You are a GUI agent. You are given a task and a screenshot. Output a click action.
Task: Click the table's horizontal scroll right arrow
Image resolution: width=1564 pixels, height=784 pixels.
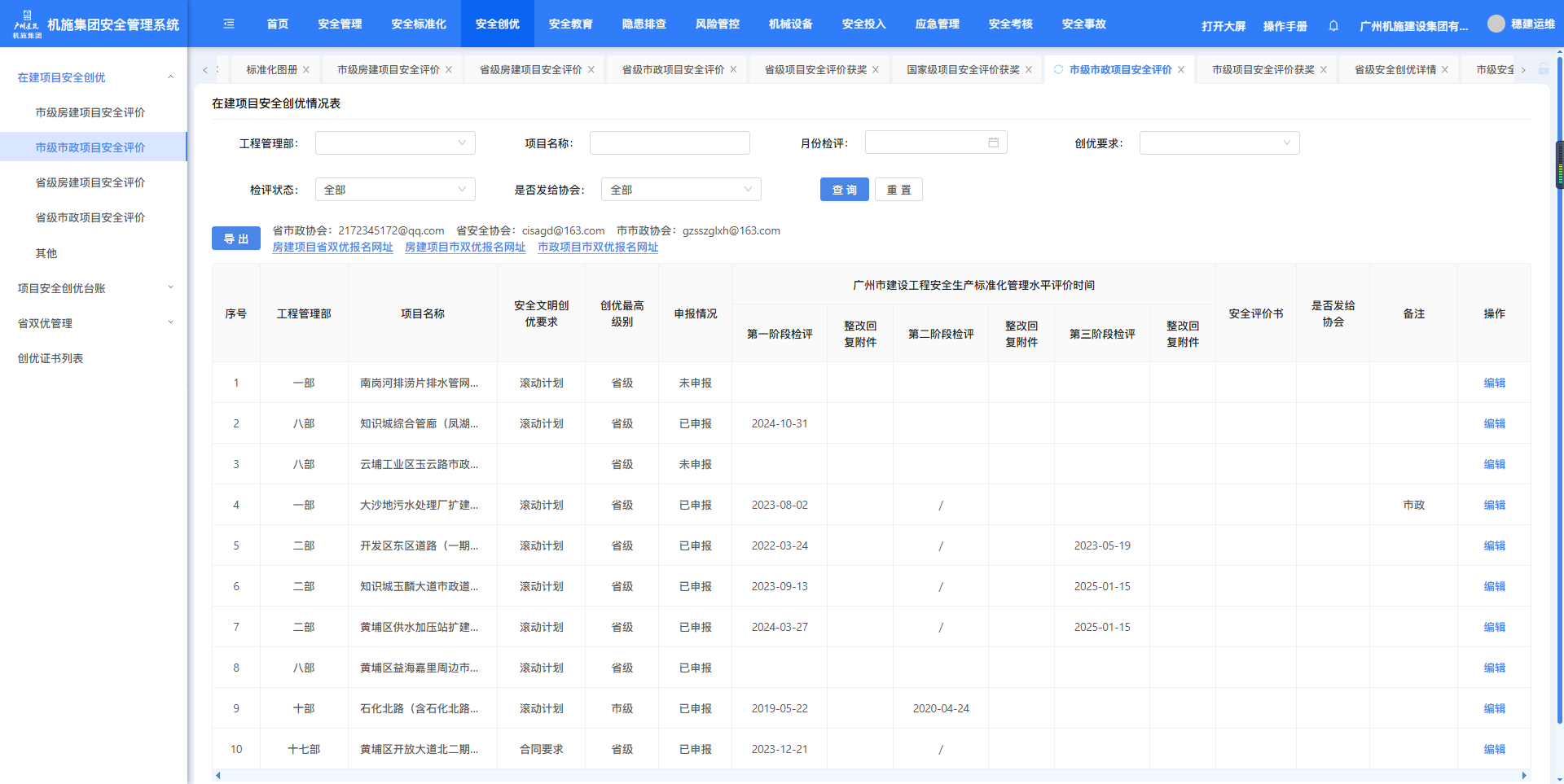click(x=1524, y=775)
